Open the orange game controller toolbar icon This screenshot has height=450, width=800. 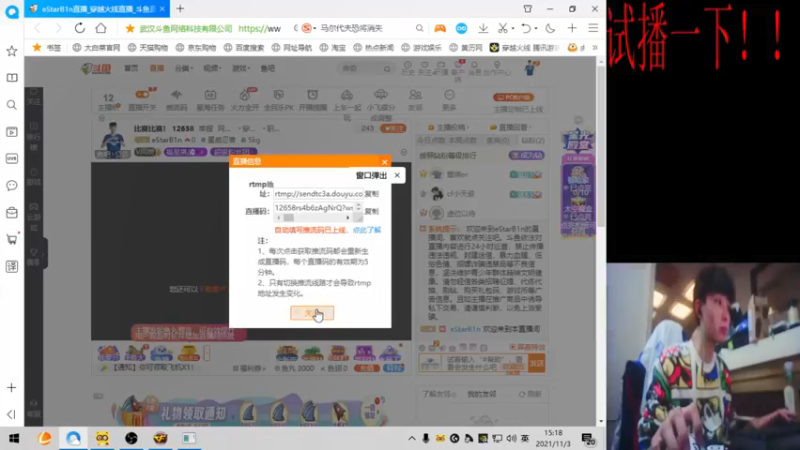point(440,29)
